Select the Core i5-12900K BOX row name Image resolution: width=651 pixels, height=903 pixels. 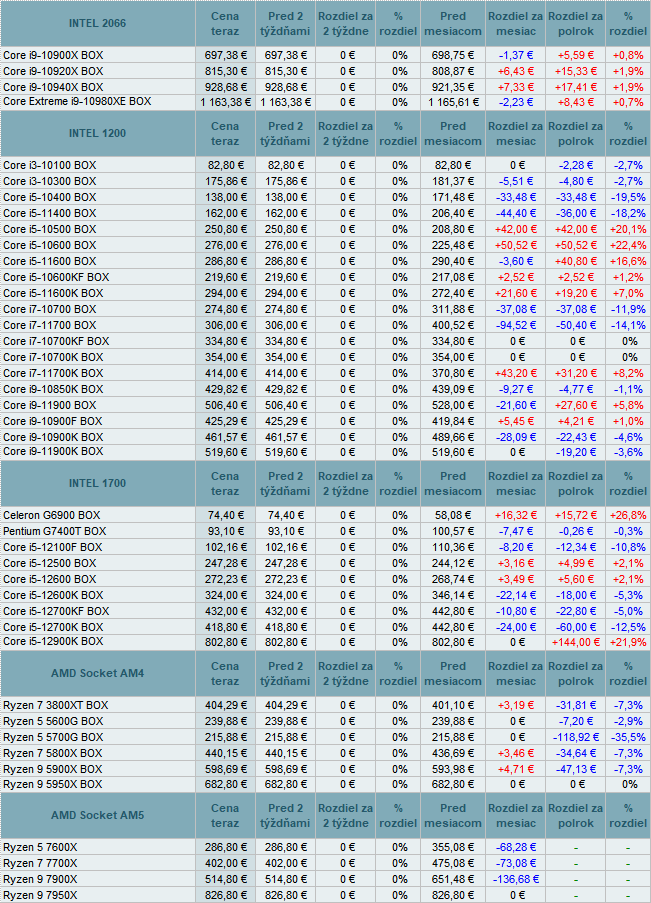click(53, 642)
